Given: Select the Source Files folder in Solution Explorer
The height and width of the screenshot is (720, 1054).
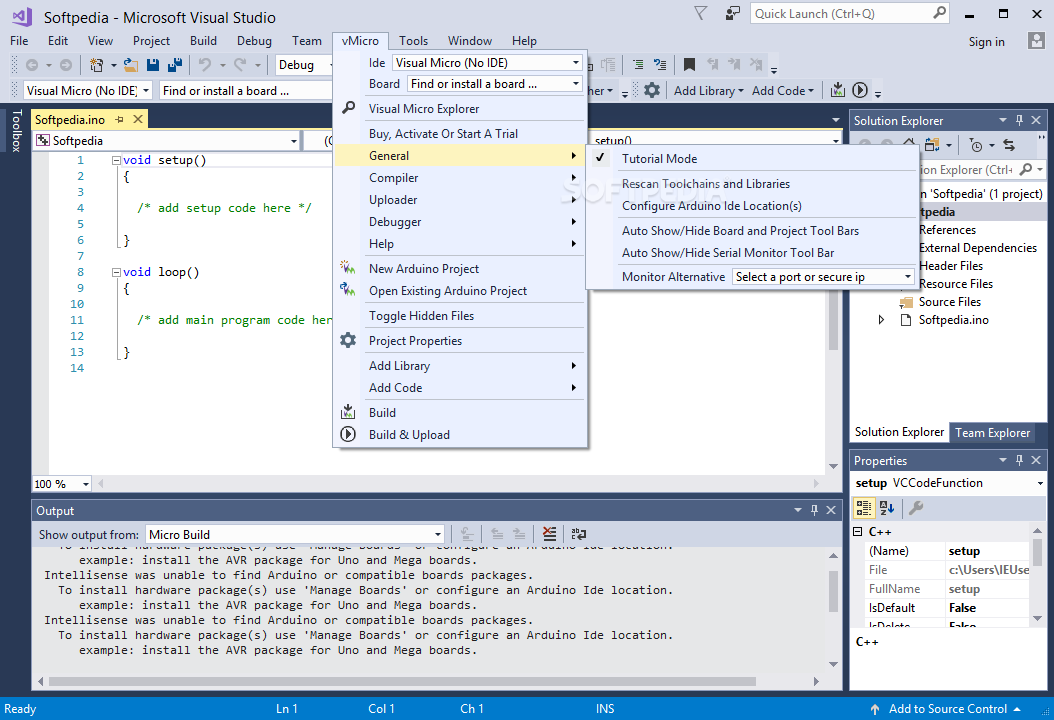Looking at the screenshot, I should pos(949,302).
